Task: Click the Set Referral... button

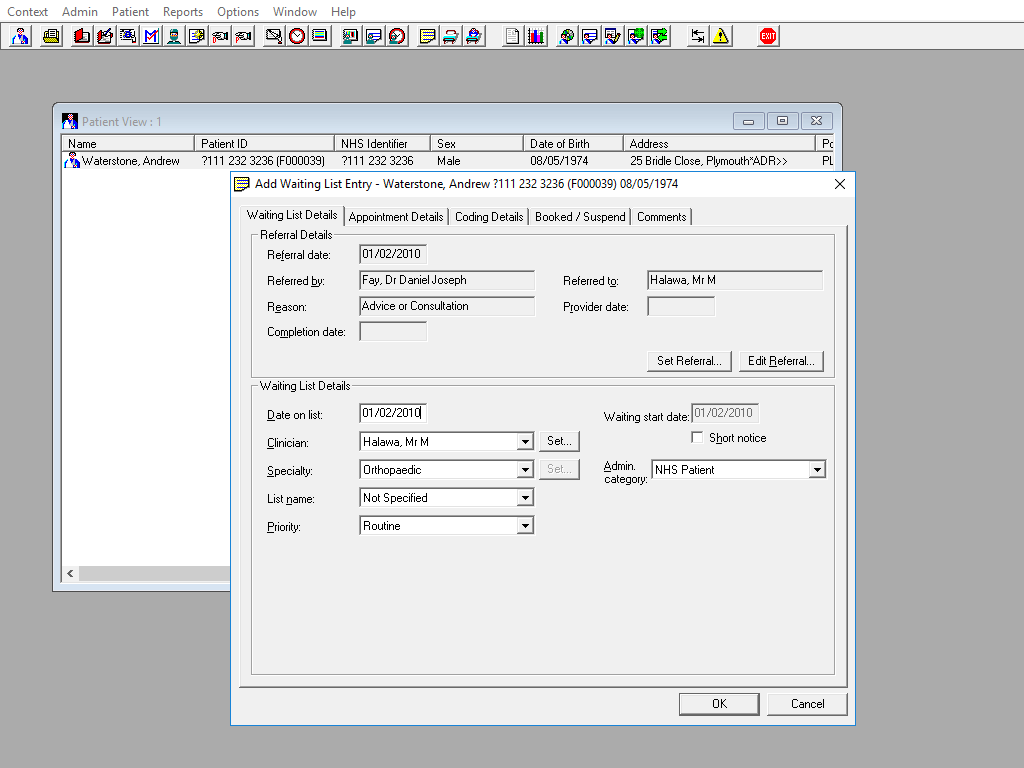Action: coord(689,361)
